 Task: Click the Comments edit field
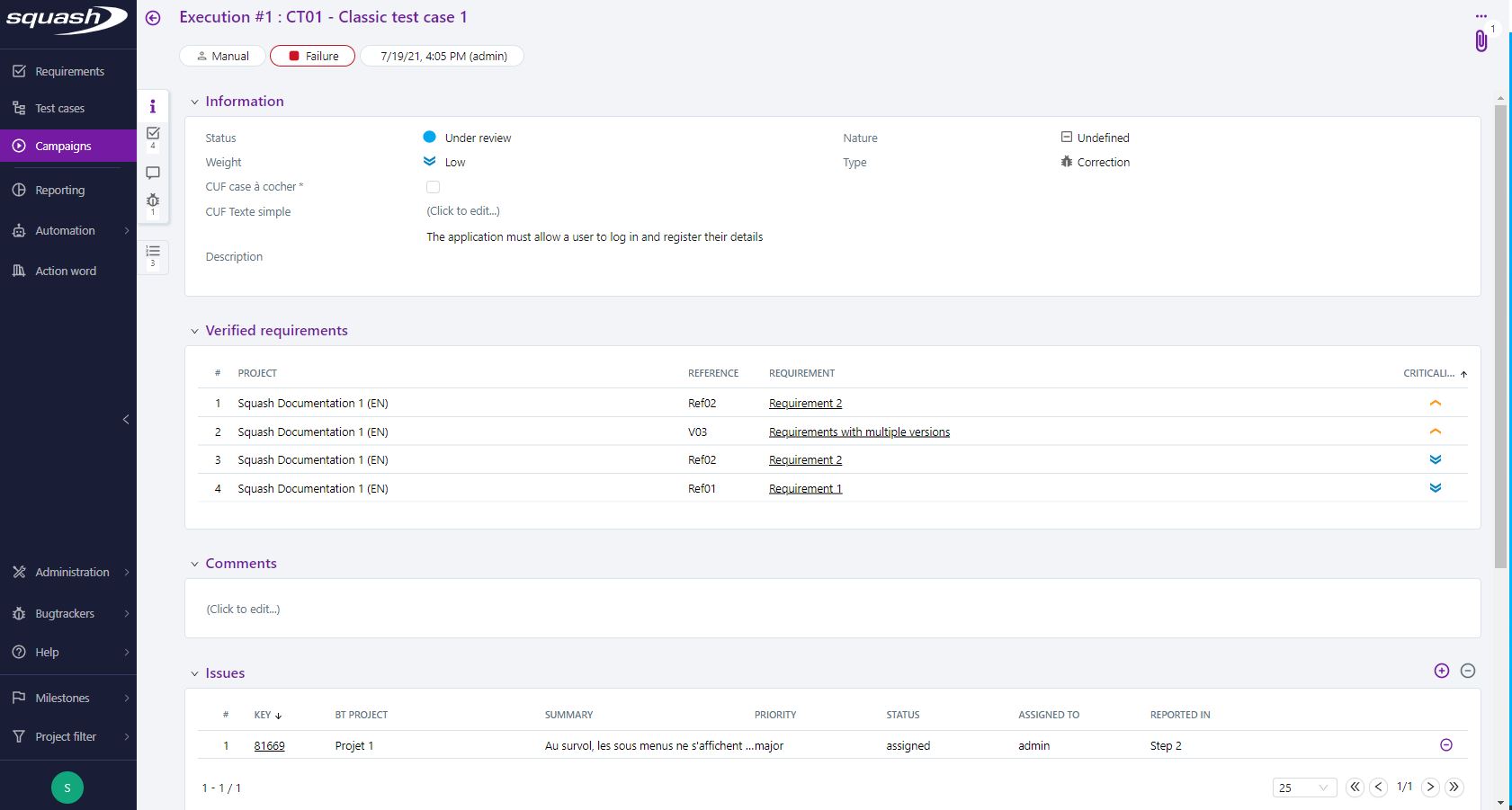[242, 609]
